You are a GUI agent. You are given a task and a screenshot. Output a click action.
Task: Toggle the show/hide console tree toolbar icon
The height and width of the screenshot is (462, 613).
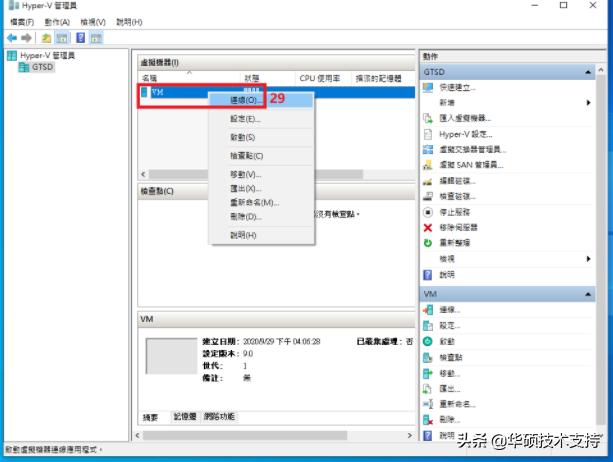[x=62, y=38]
